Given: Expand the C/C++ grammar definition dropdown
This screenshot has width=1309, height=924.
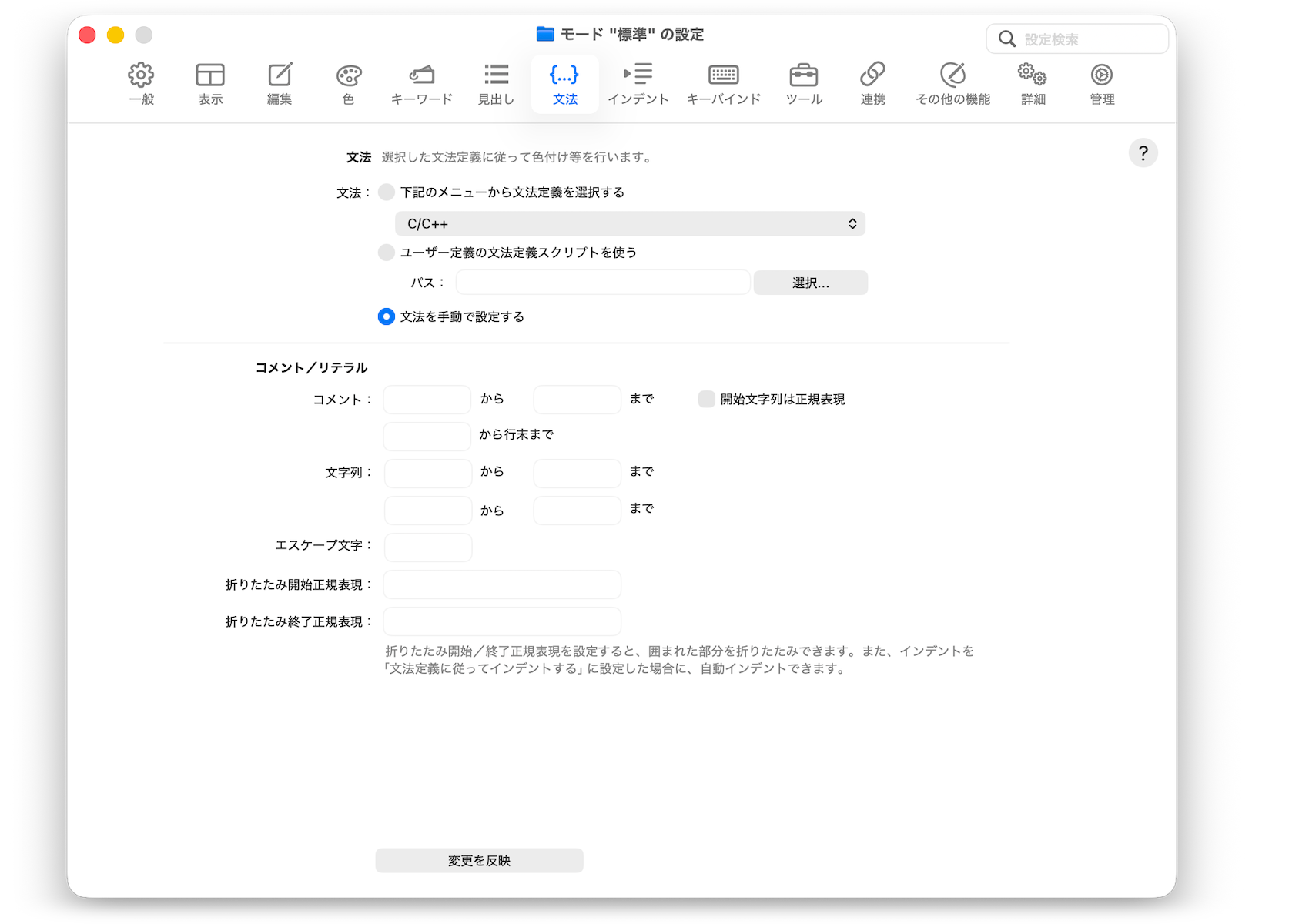Looking at the screenshot, I should tap(630, 224).
